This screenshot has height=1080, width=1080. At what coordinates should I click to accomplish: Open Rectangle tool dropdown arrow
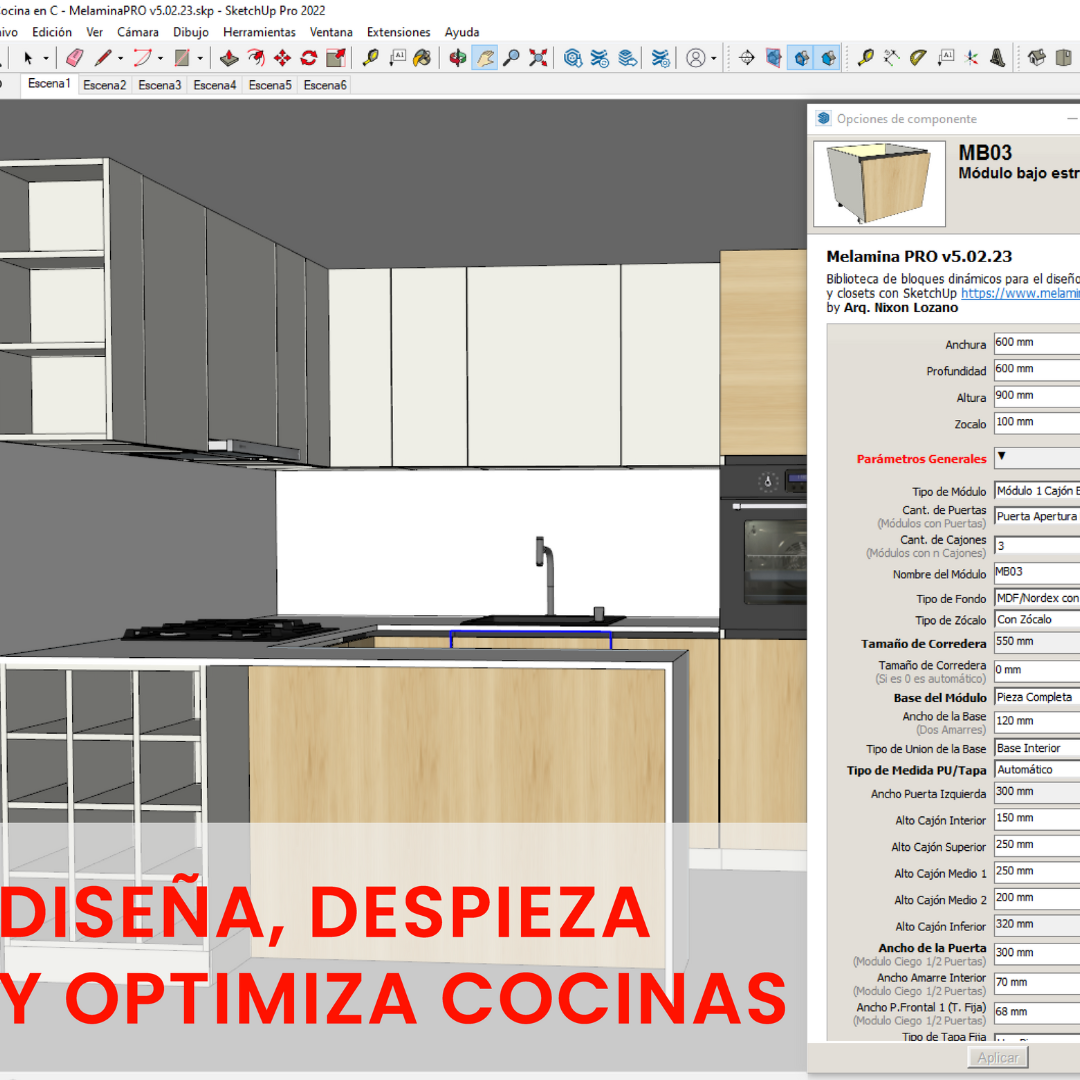(x=200, y=59)
